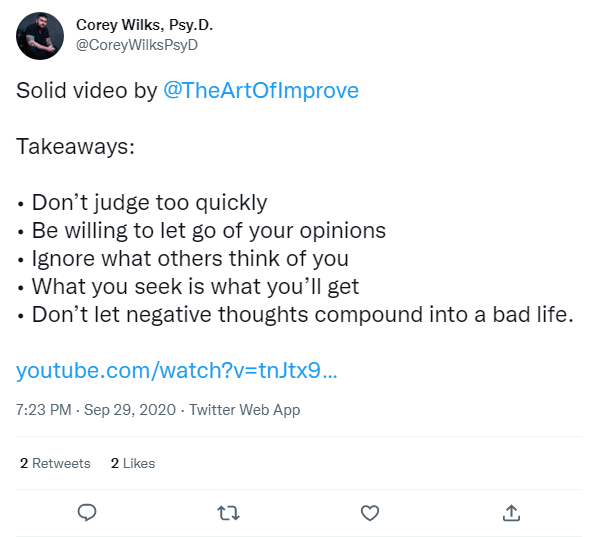Open Corey Wilks' profile picture
The height and width of the screenshot is (537, 598).
click(x=40, y=36)
